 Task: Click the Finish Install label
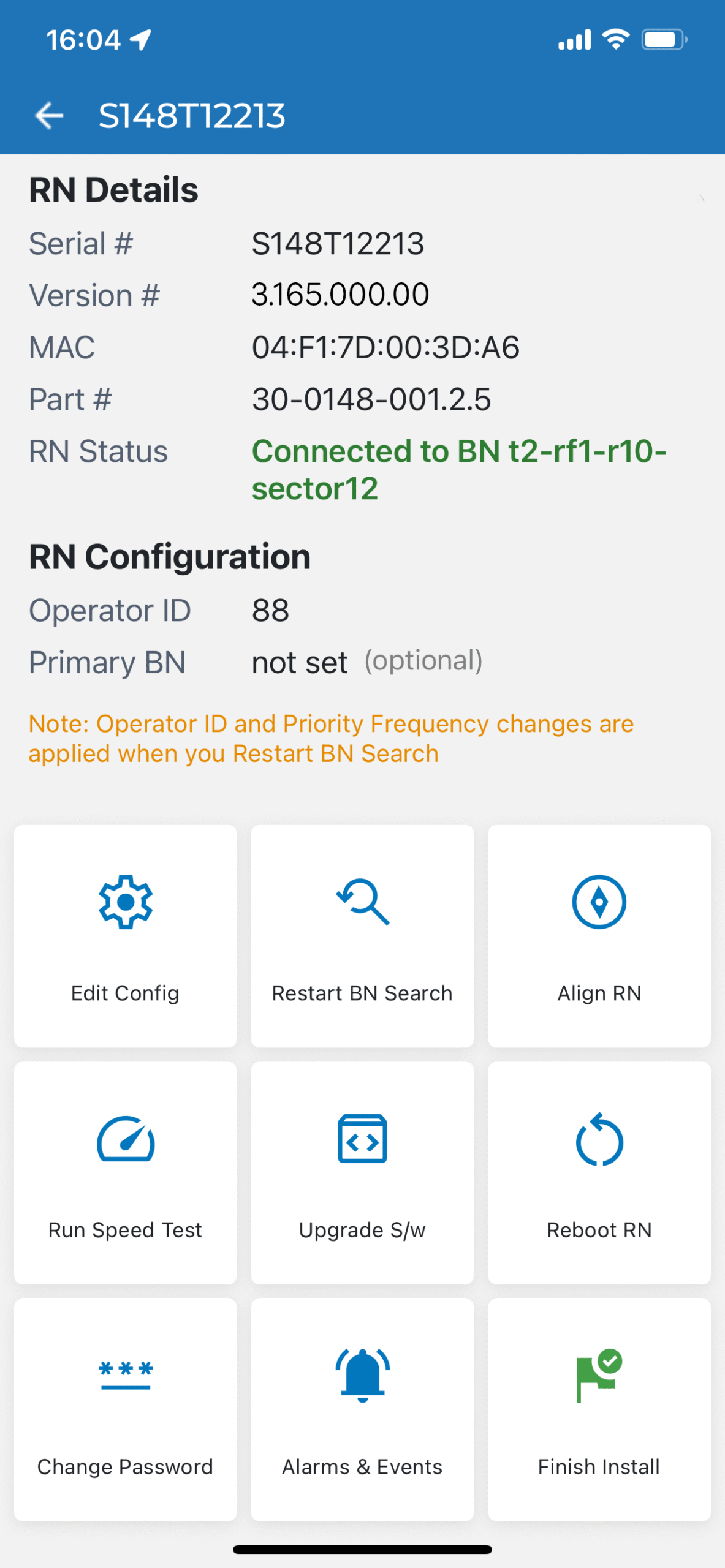click(x=599, y=1466)
